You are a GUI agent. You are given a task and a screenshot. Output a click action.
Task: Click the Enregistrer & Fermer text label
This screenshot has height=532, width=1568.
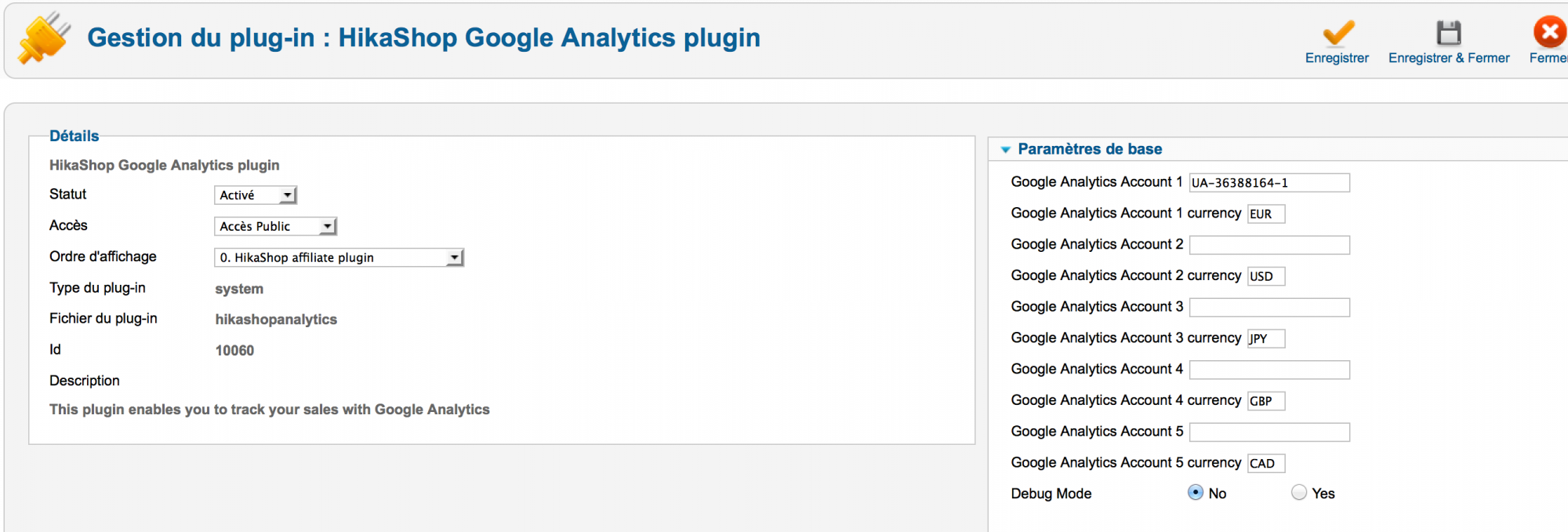(1449, 58)
